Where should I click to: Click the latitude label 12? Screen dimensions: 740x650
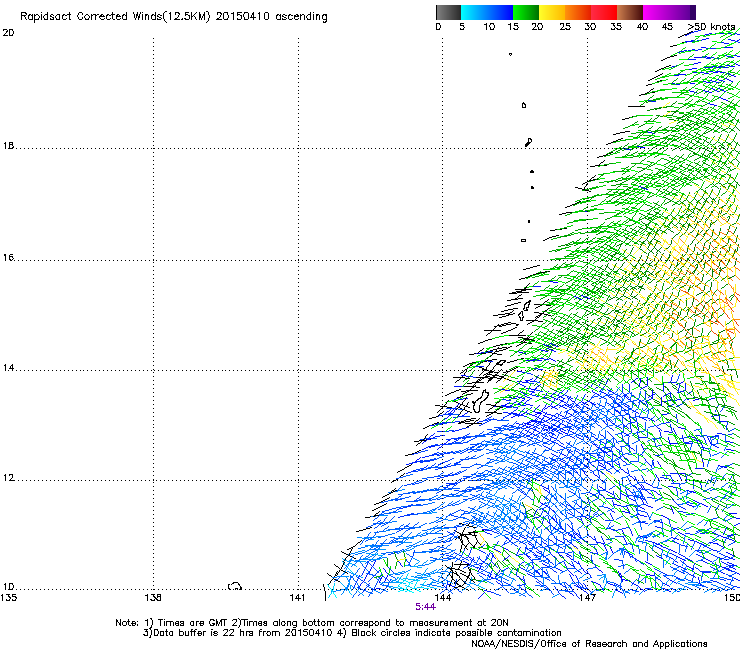pyautogui.click(x=8, y=478)
